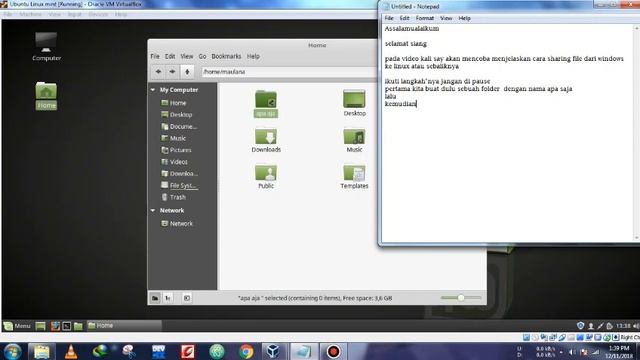Open Notepad Format menu
640x360 pixels.
(x=424, y=18)
